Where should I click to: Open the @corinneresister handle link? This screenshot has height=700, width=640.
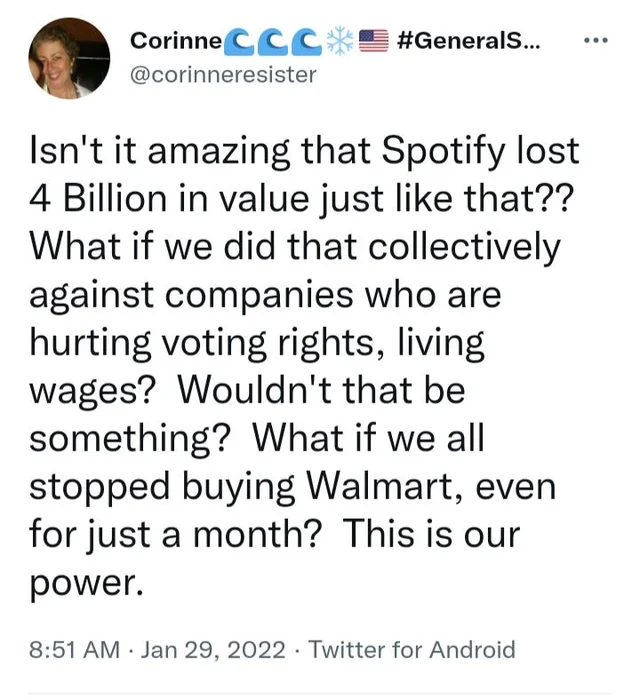223,73
